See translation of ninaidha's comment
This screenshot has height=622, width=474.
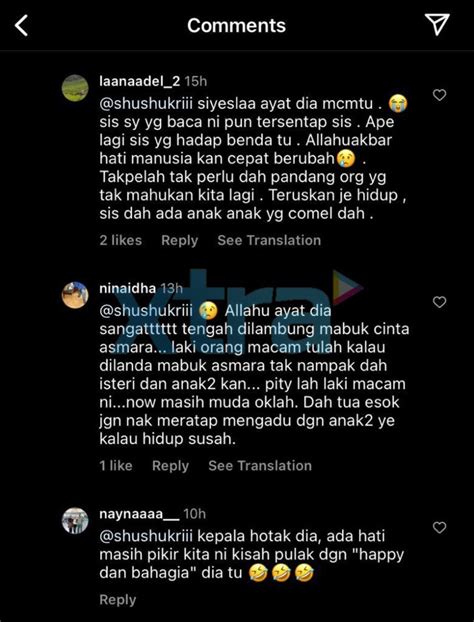(x=260, y=466)
